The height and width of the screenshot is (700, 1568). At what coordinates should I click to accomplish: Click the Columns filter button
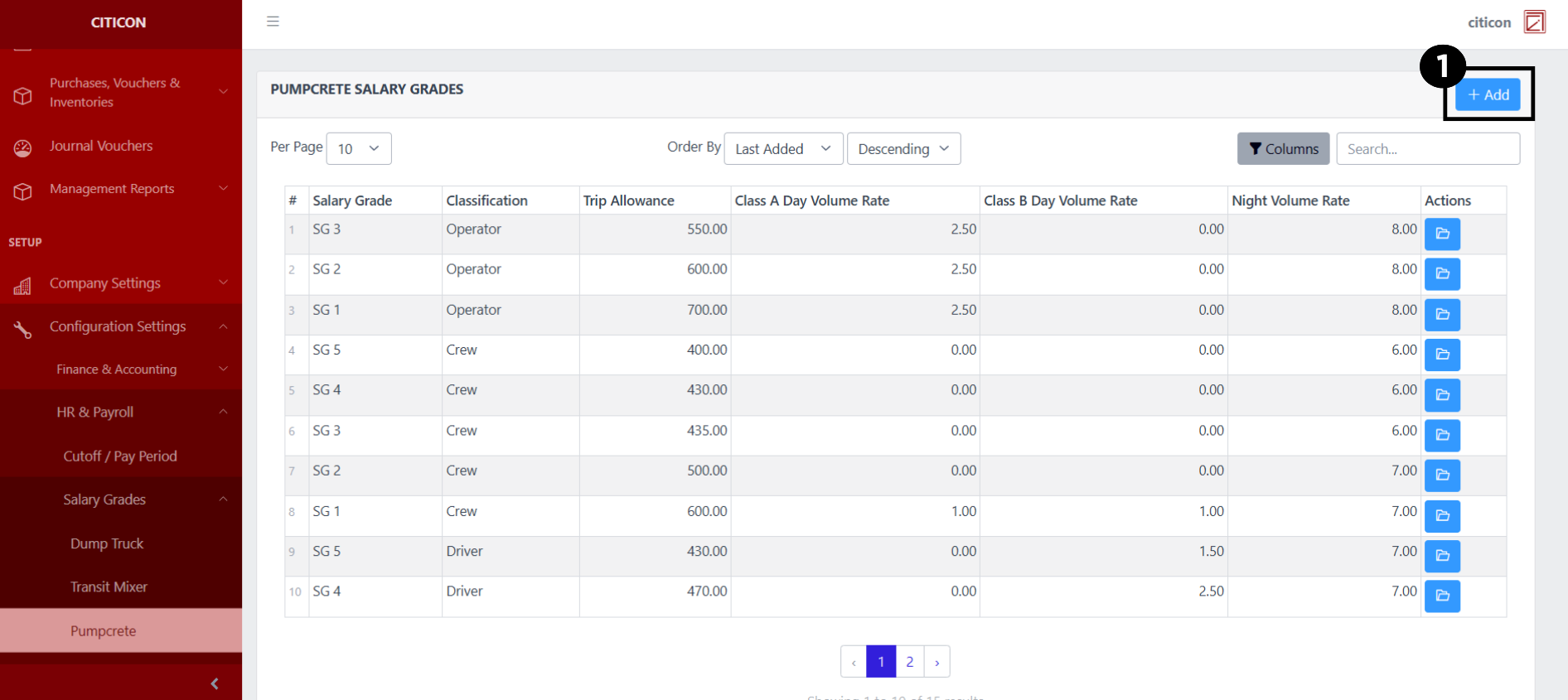(x=1283, y=148)
